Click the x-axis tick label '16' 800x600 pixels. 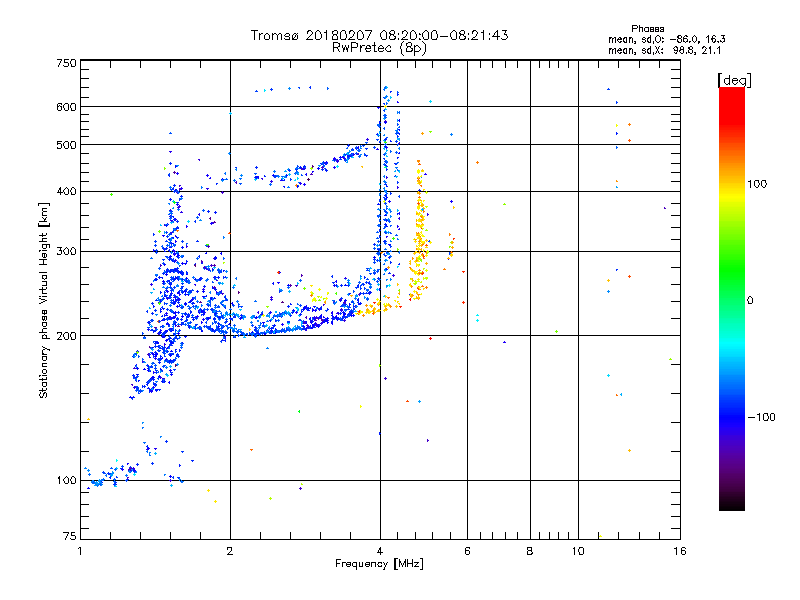(x=680, y=551)
